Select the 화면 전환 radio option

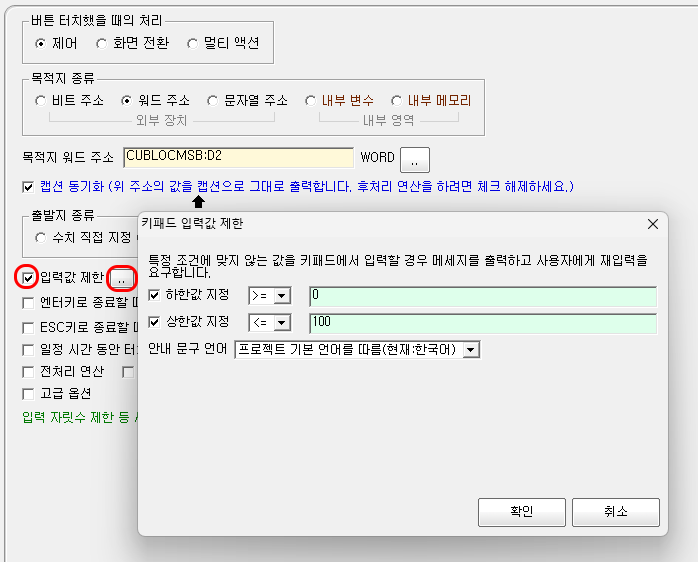pos(102,44)
